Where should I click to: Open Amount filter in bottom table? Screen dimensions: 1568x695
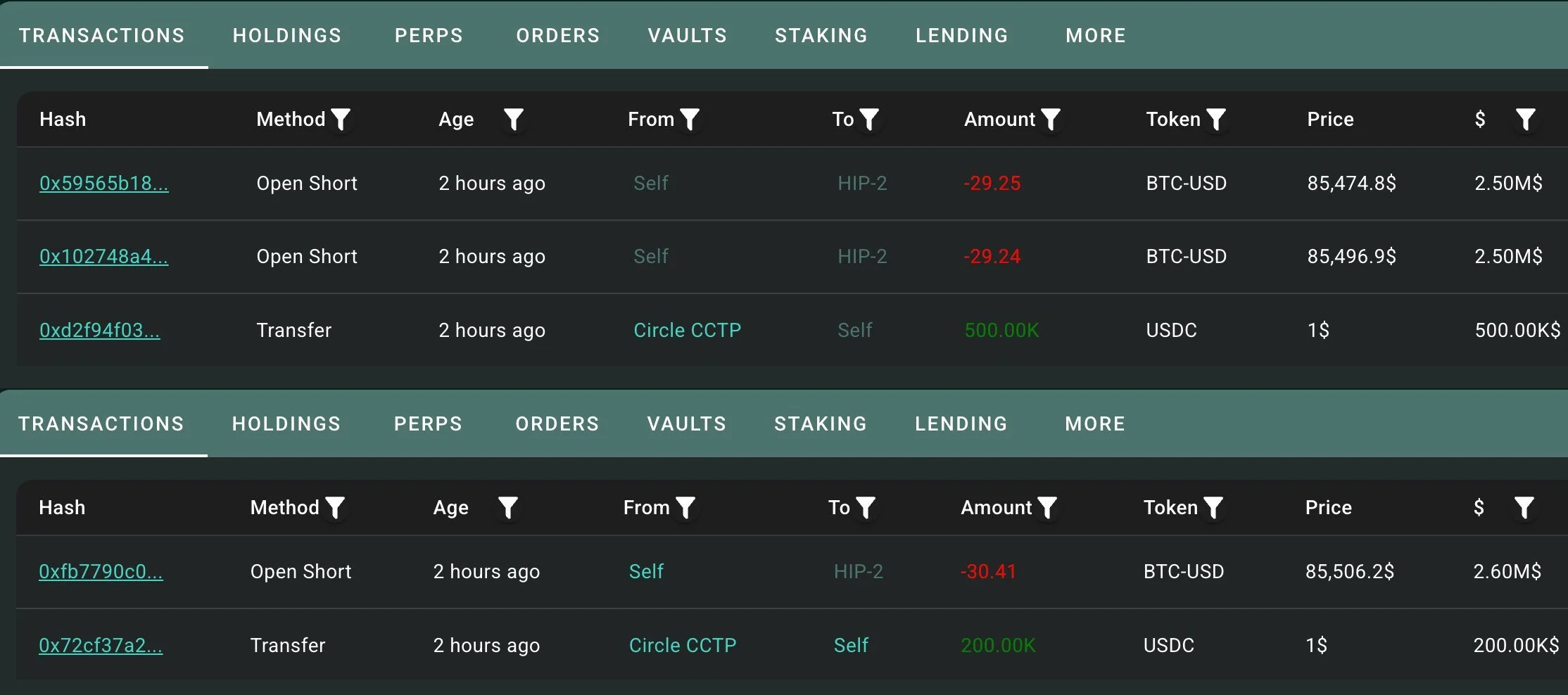click(1047, 508)
